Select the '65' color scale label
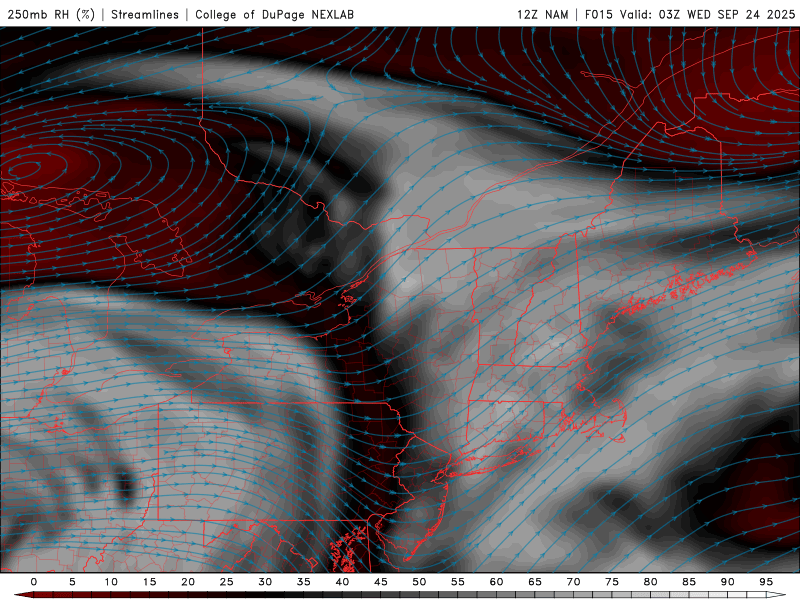 tap(535, 582)
